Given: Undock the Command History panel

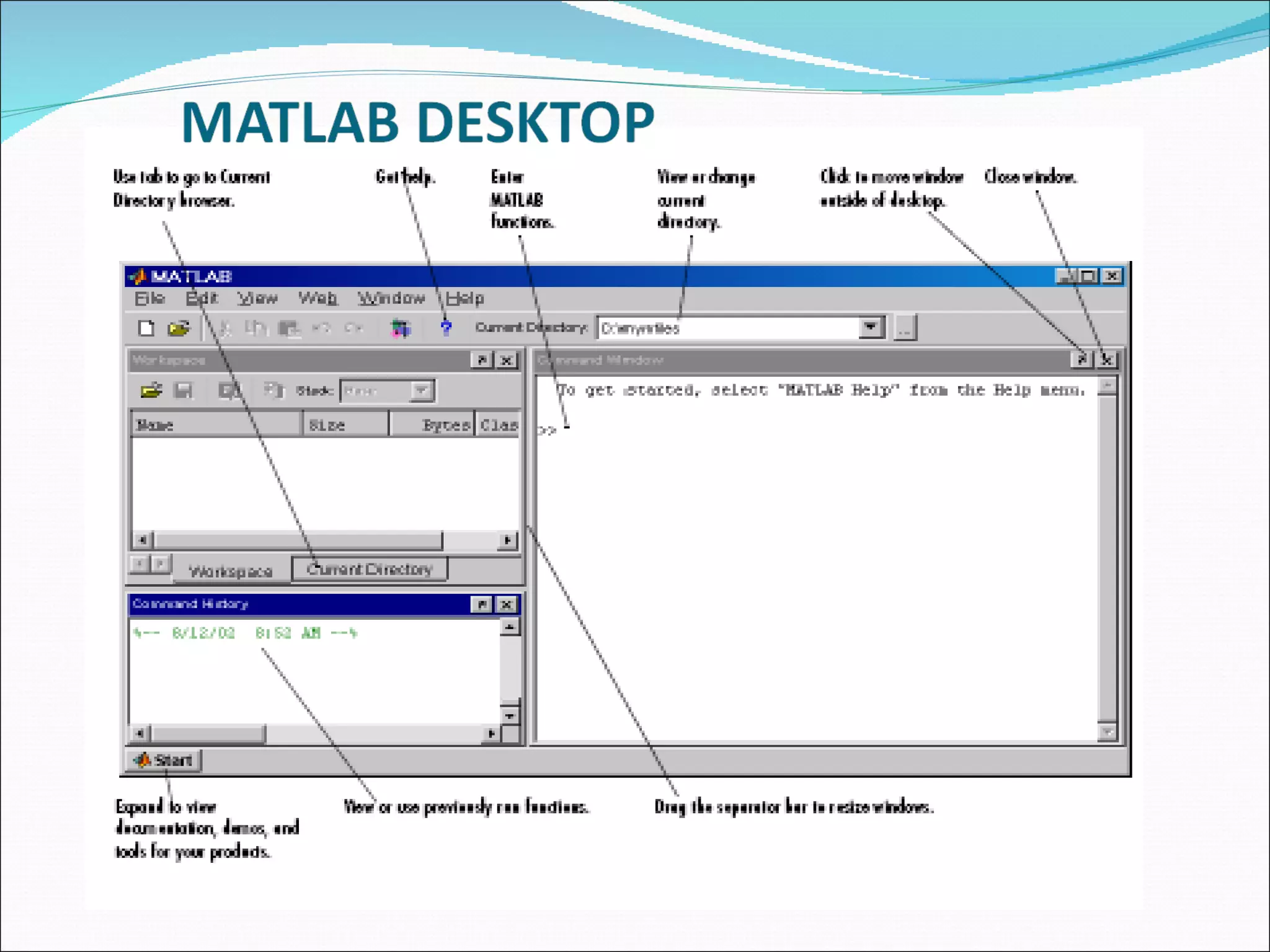Looking at the screenshot, I should pos(482,604).
